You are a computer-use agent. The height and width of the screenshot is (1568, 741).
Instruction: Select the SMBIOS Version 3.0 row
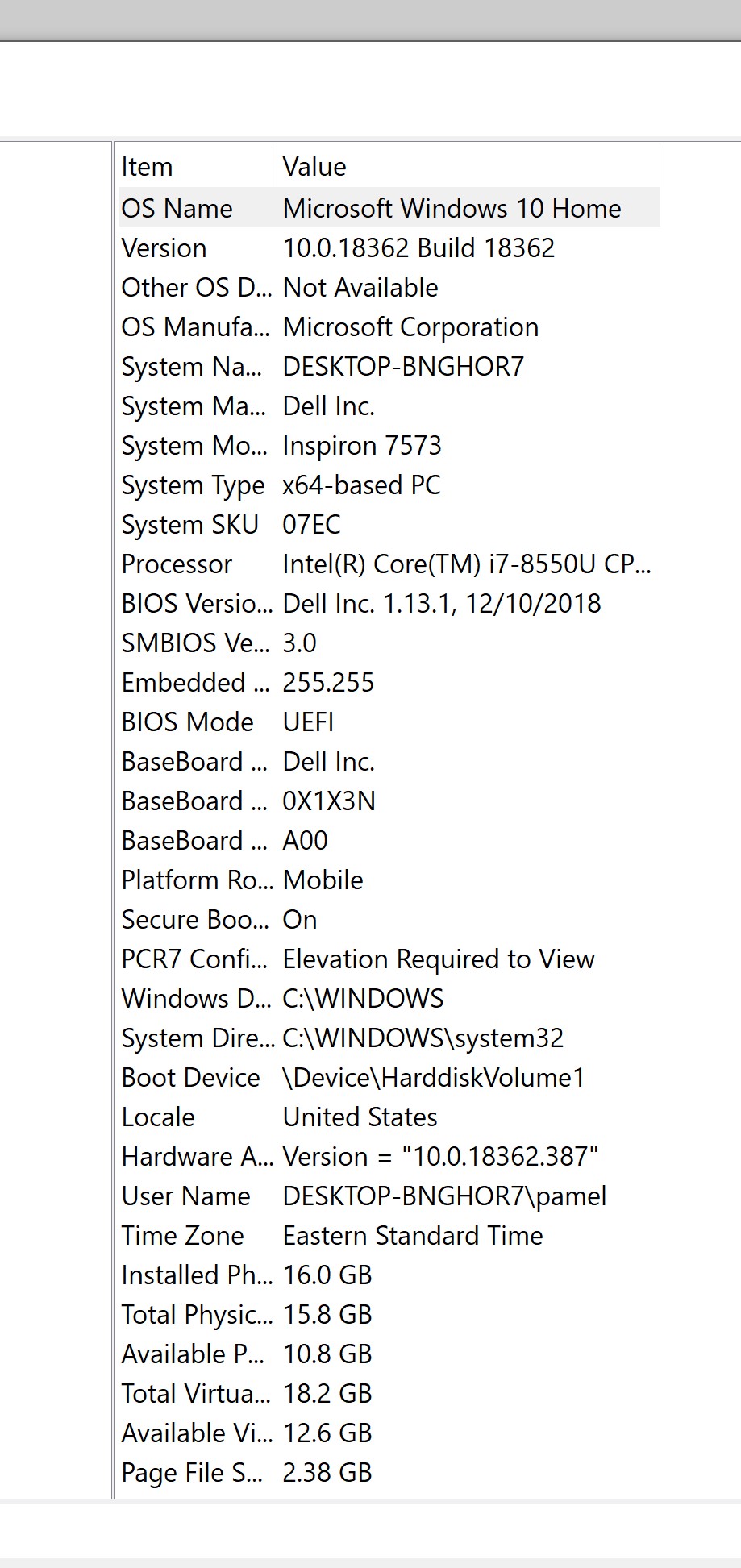[389, 643]
